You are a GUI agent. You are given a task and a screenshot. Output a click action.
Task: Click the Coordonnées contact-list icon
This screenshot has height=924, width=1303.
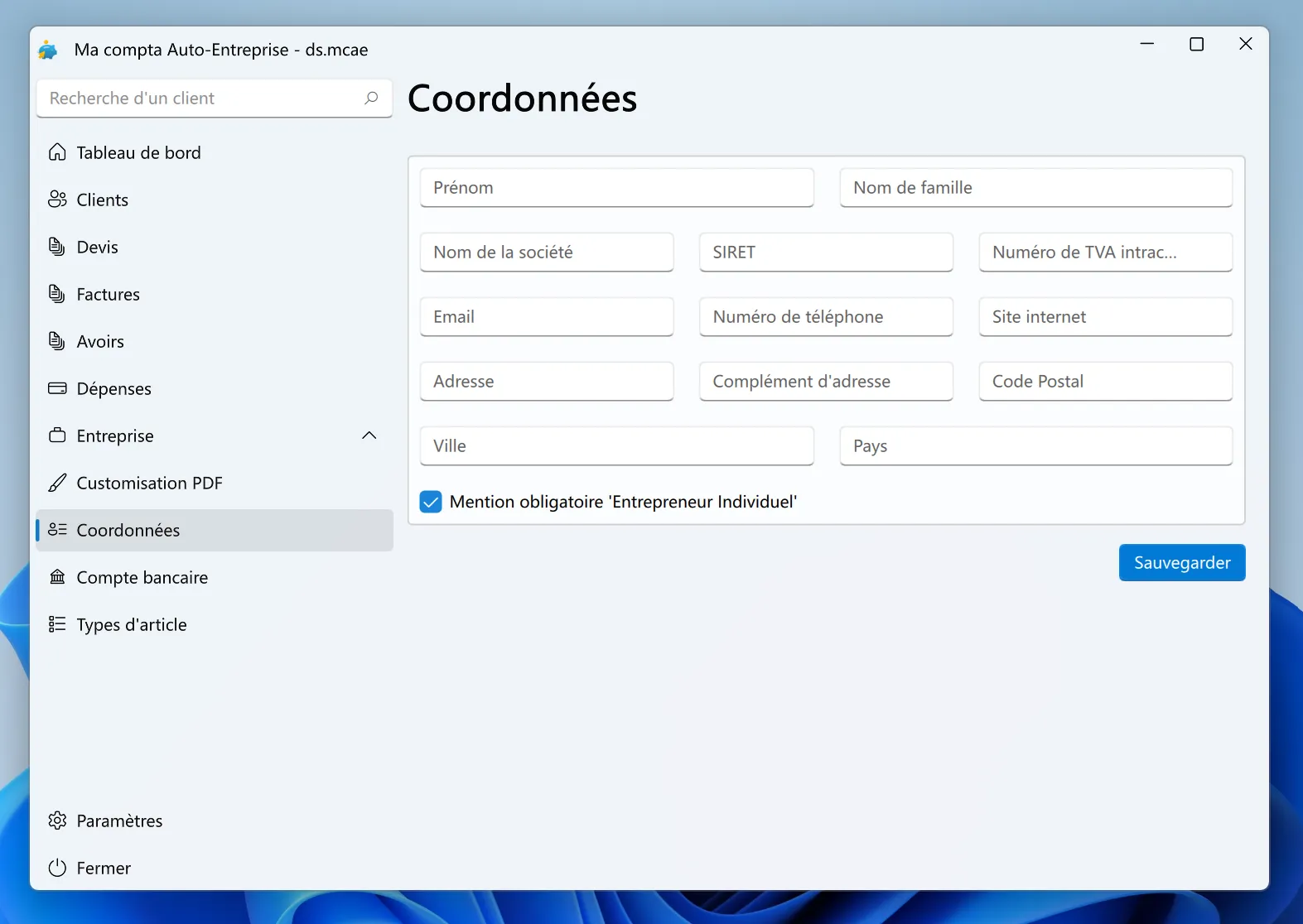click(57, 530)
